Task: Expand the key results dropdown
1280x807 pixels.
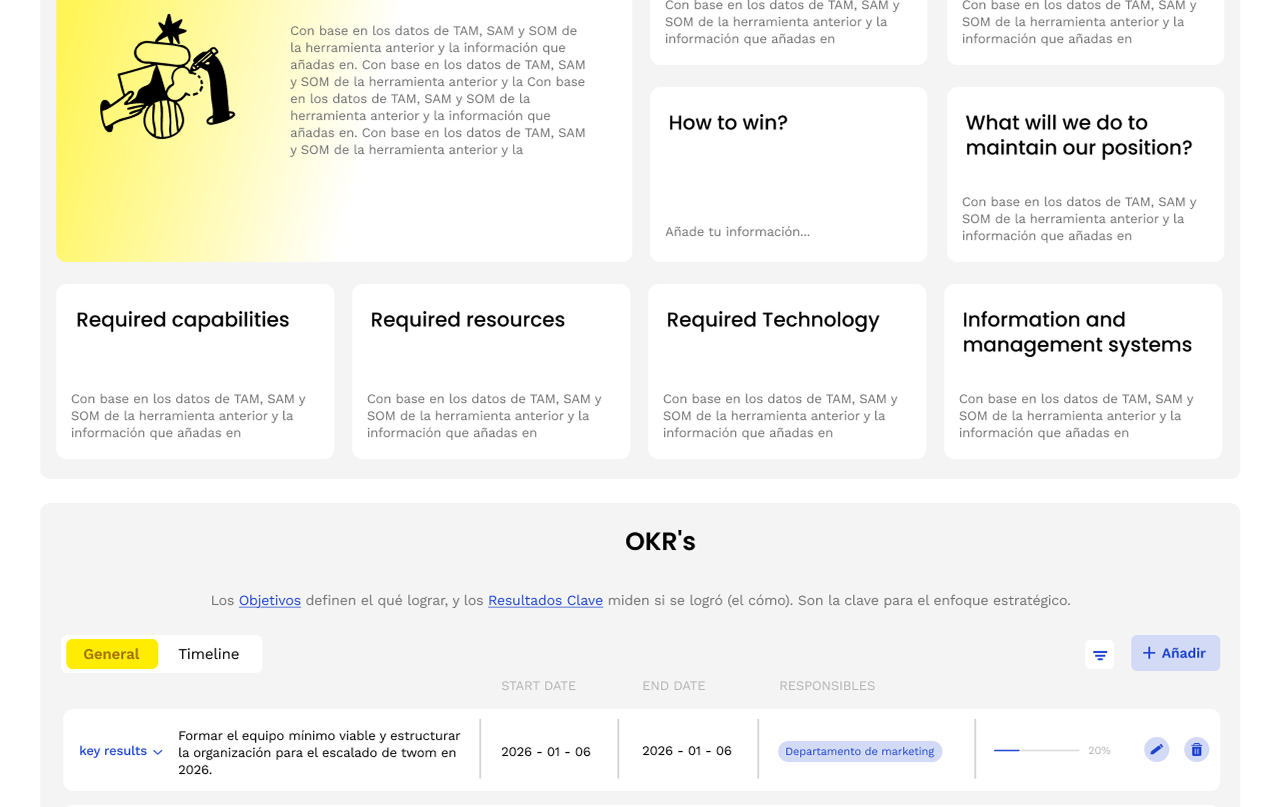Action: pyautogui.click(x=121, y=751)
